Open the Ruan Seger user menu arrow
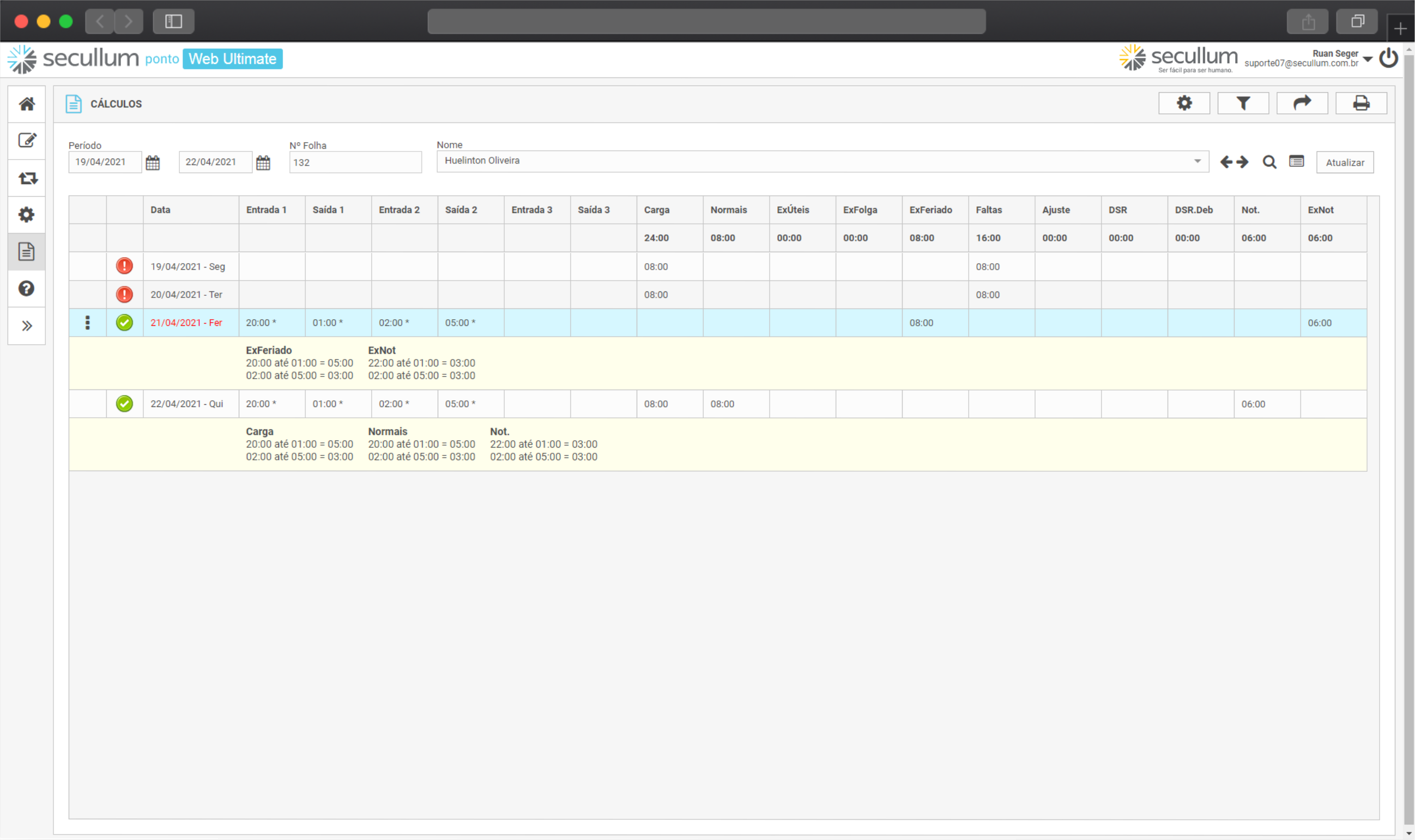1415x840 pixels. coord(1368,59)
